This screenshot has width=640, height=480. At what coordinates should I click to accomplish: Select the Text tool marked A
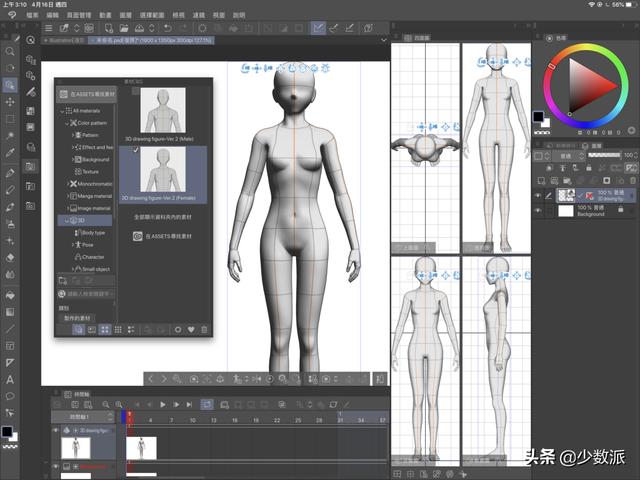(10, 380)
